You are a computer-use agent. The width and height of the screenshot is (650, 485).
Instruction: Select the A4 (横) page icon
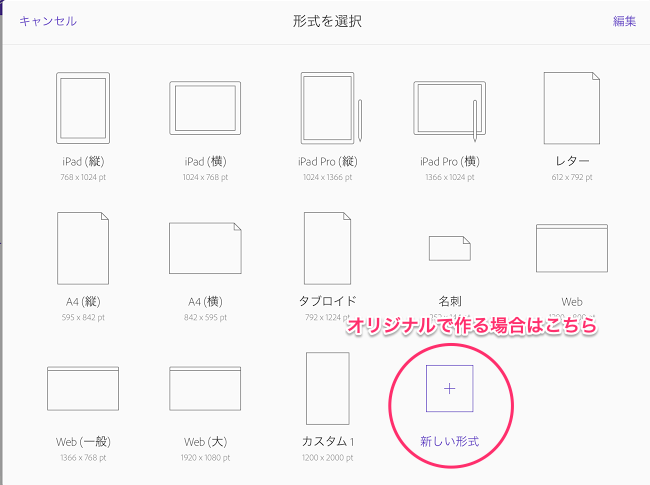[205, 248]
